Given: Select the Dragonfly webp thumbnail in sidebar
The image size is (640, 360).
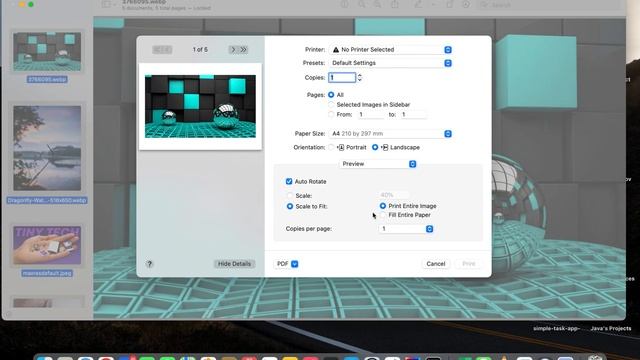Looking at the screenshot, I should click(x=47, y=148).
